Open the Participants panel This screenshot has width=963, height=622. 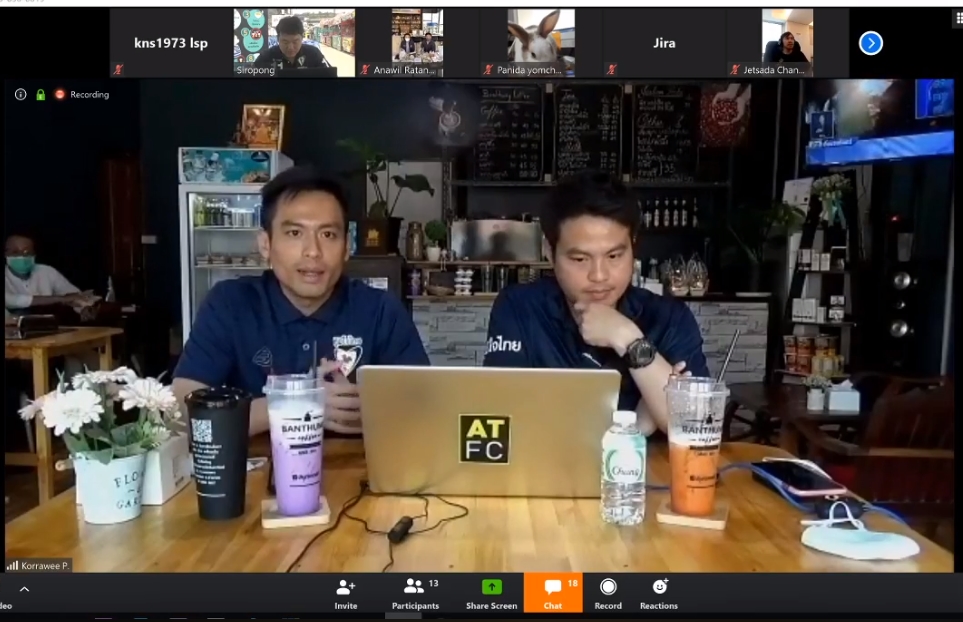pyautogui.click(x=414, y=588)
